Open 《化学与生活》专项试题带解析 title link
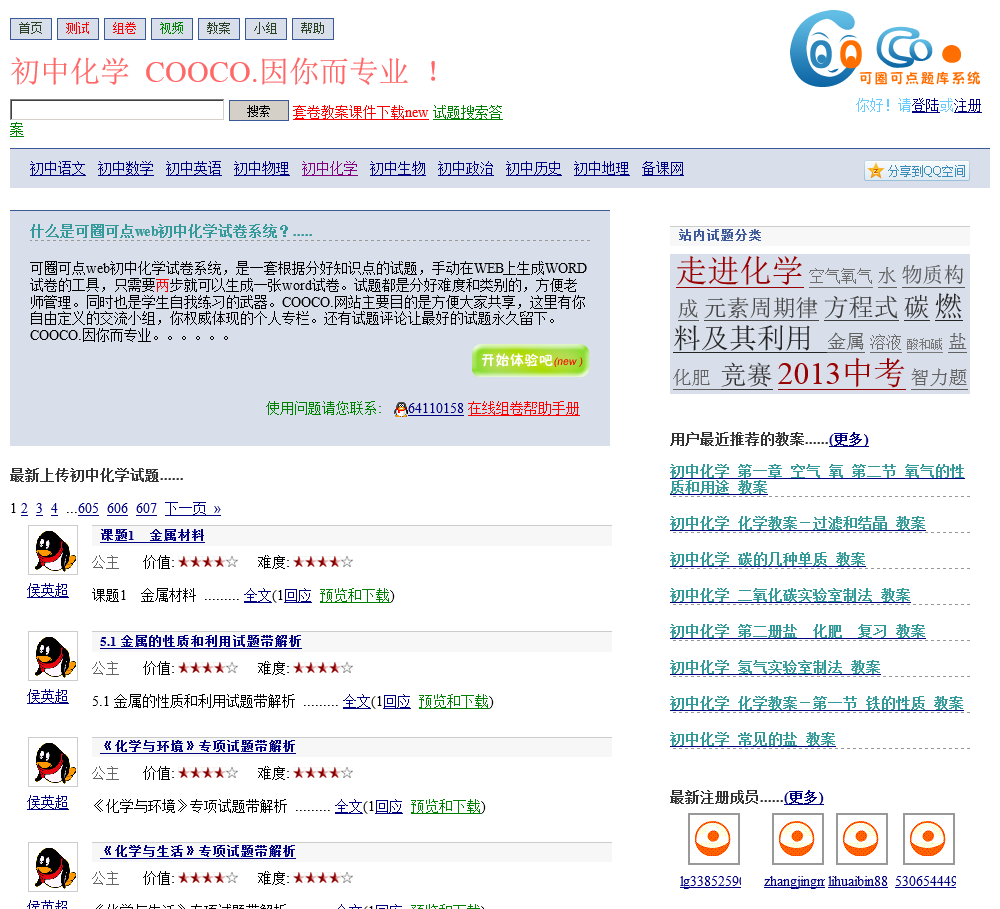The height and width of the screenshot is (909, 1000). click(x=198, y=852)
